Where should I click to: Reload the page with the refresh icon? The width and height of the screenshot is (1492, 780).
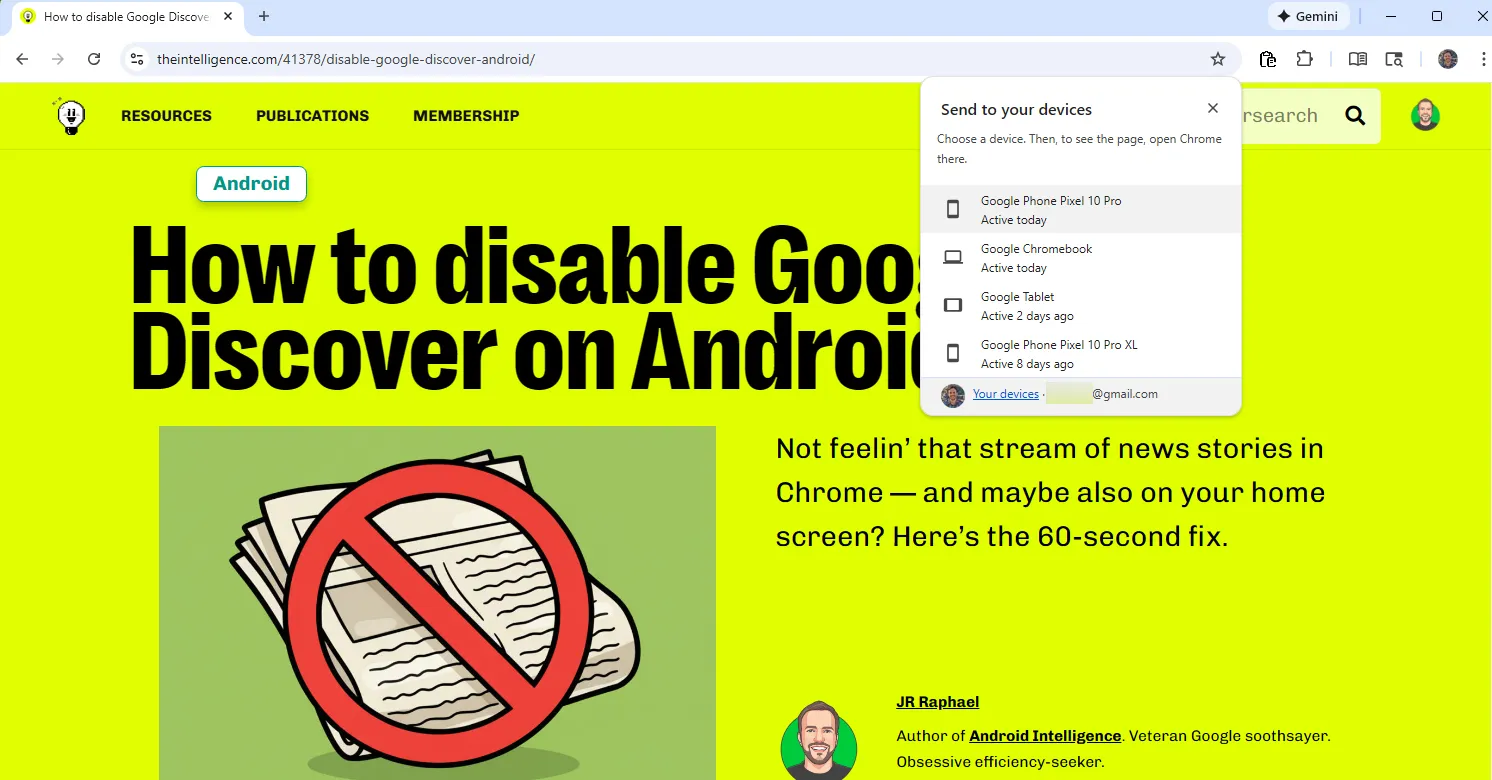[93, 59]
